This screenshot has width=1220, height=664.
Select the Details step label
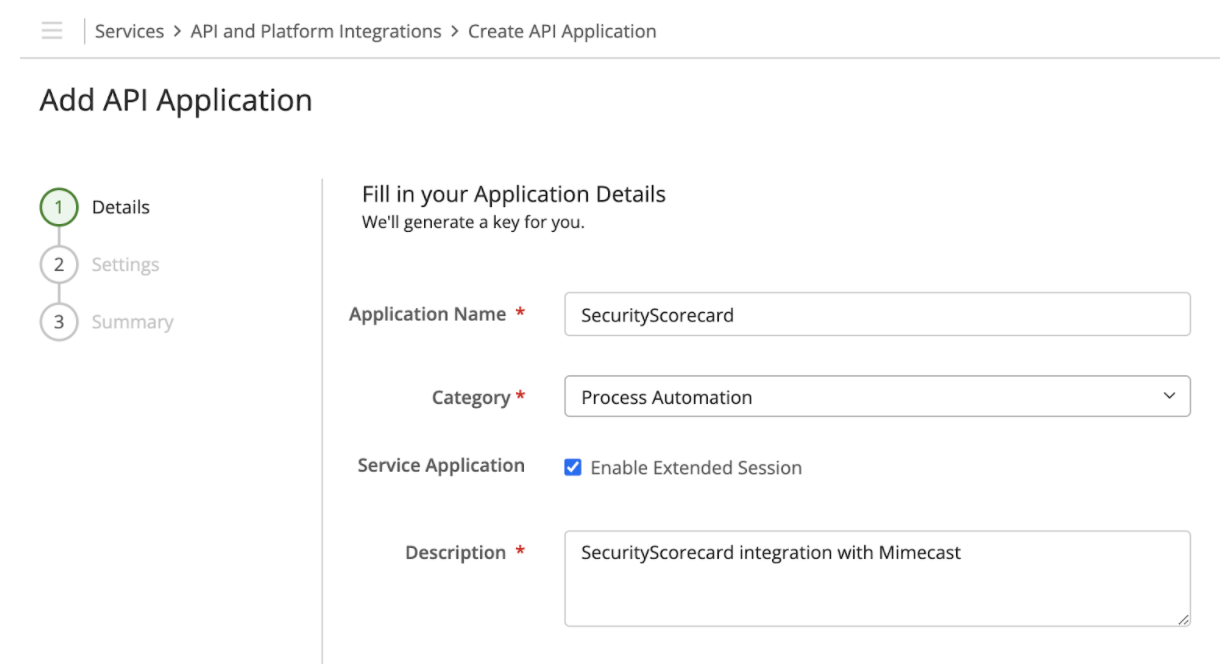(x=120, y=207)
